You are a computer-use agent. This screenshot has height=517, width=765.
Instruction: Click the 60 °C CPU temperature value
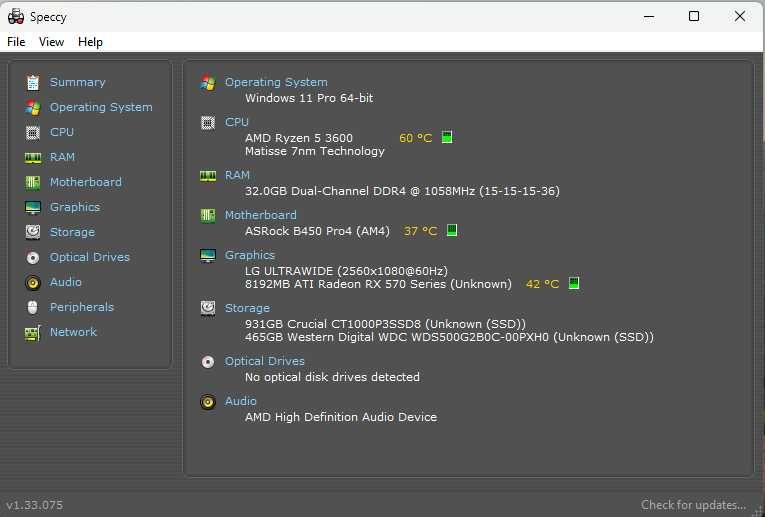(x=416, y=138)
